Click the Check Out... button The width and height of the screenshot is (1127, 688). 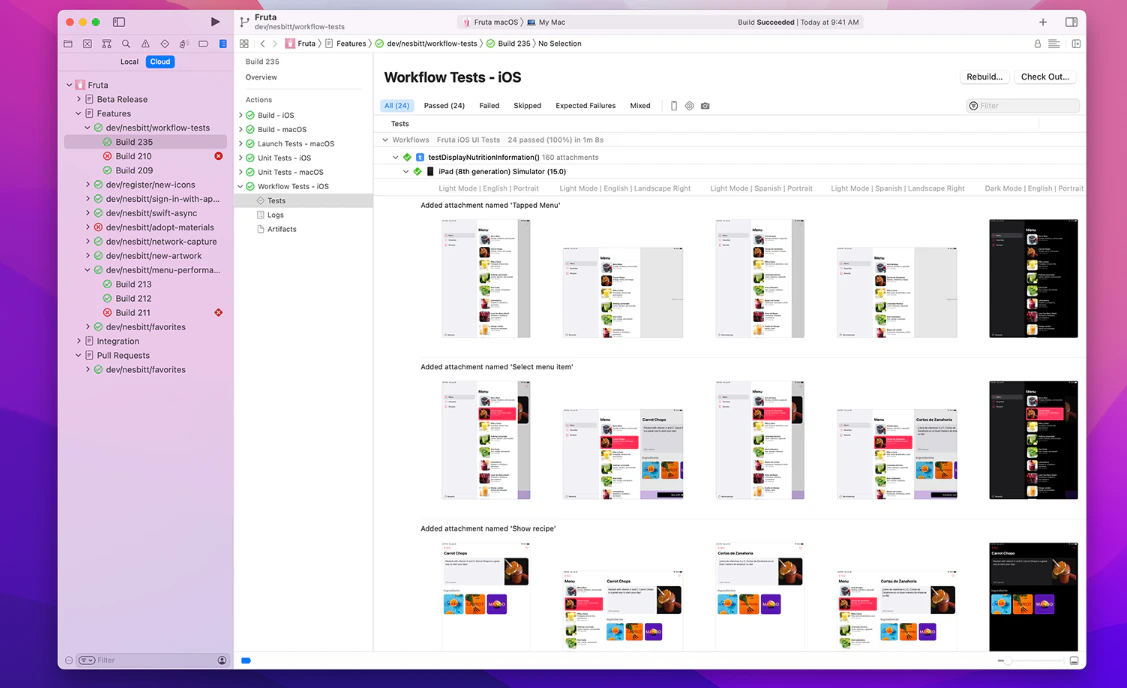[1047, 76]
